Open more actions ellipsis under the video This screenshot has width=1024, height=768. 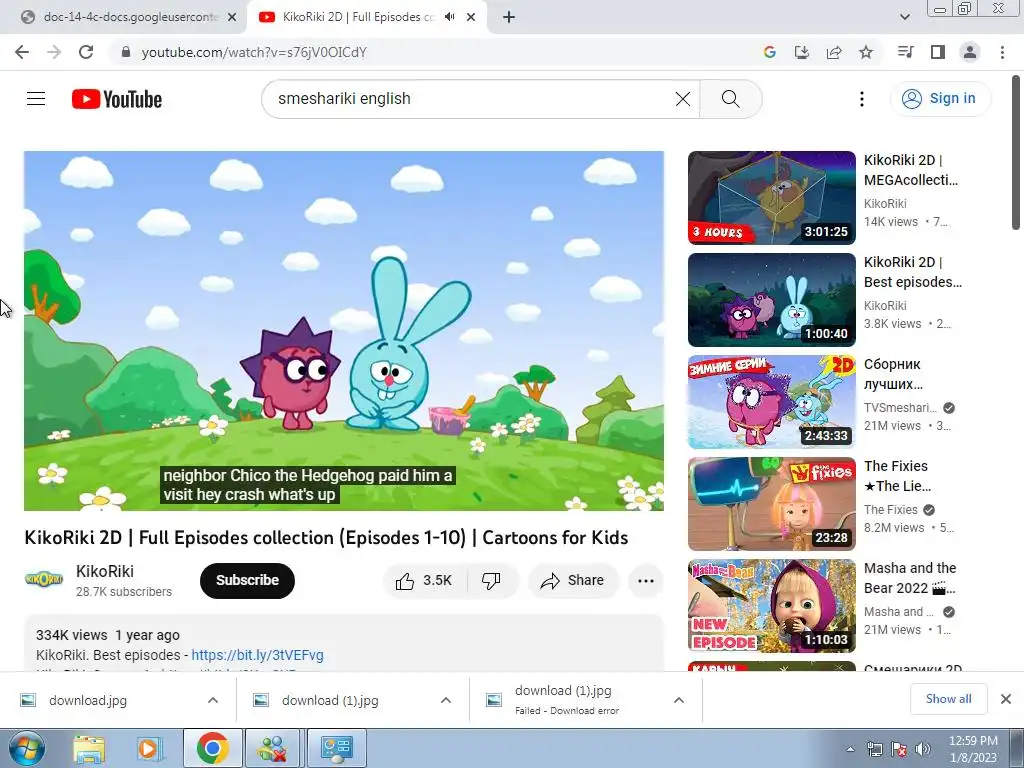pyautogui.click(x=646, y=581)
